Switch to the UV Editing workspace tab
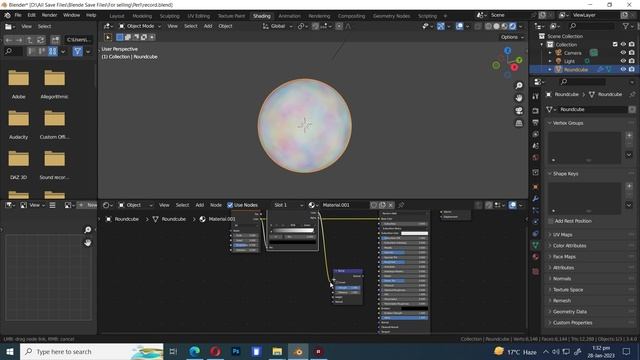The width and height of the screenshot is (640, 360). tap(198, 16)
